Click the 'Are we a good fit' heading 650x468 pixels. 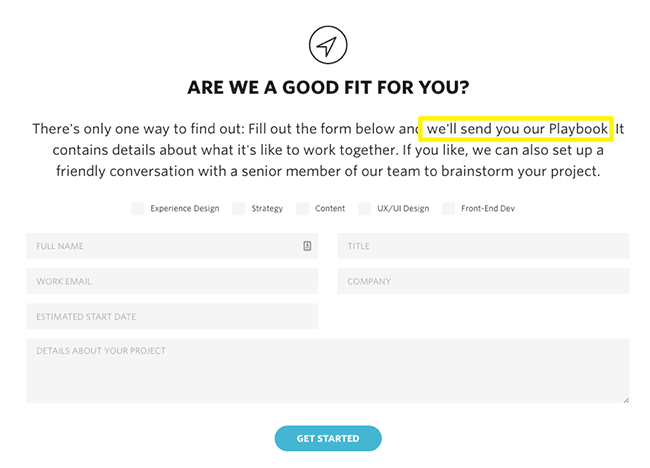pos(328,87)
